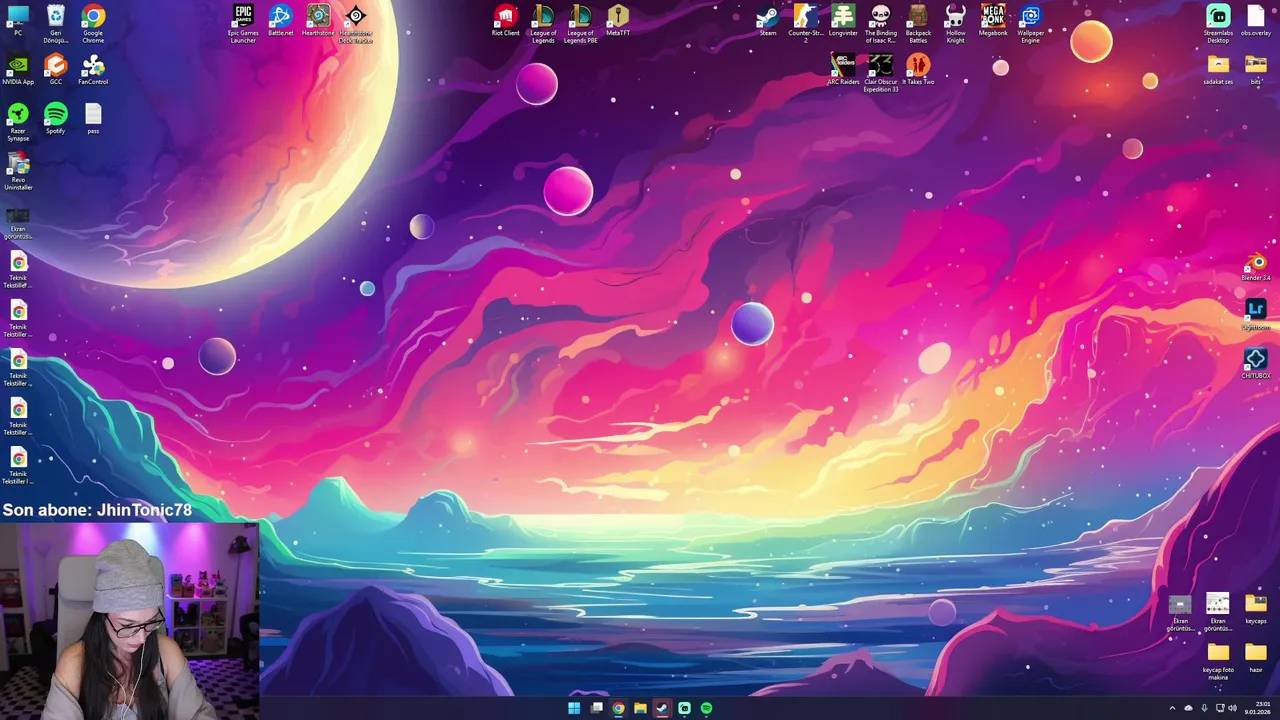Select the Wallpaper Engine desktop icon
This screenshot has height=720, width=1280.
[1031, 24]
